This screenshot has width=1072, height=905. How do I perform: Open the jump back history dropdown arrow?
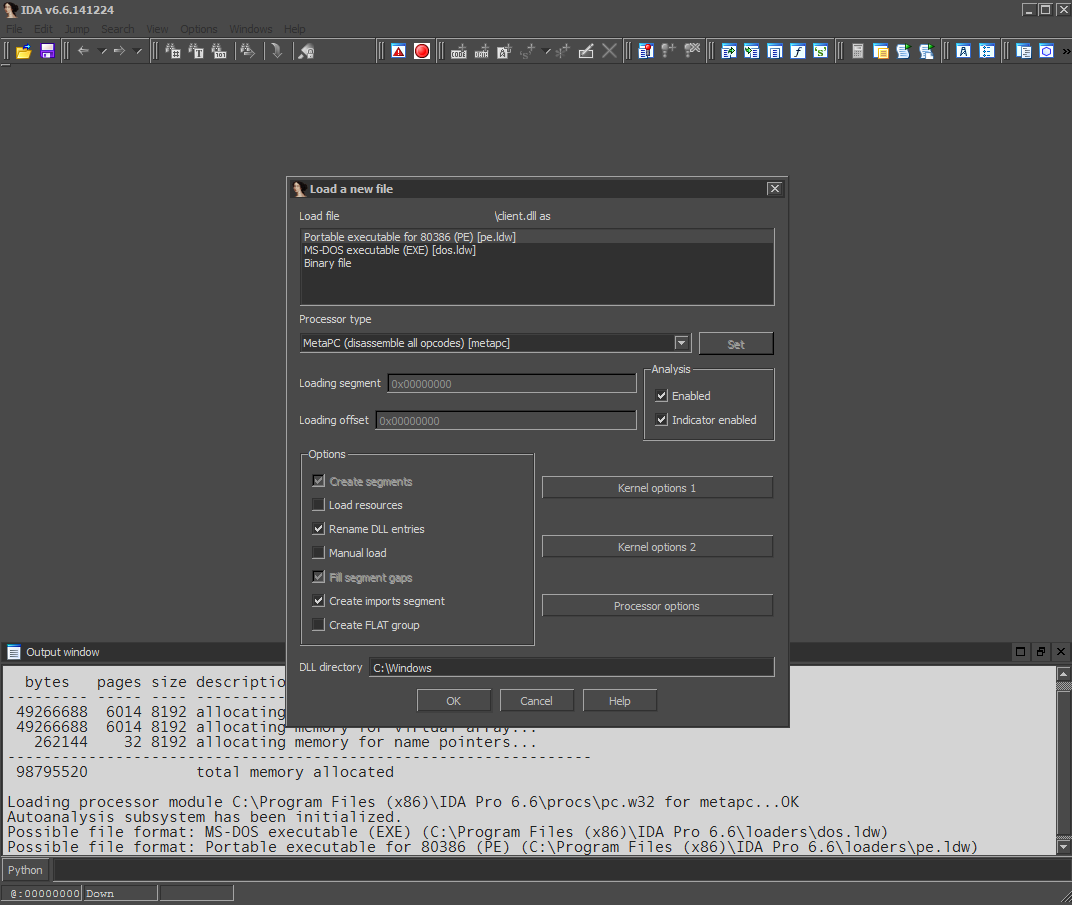point(103,51)
